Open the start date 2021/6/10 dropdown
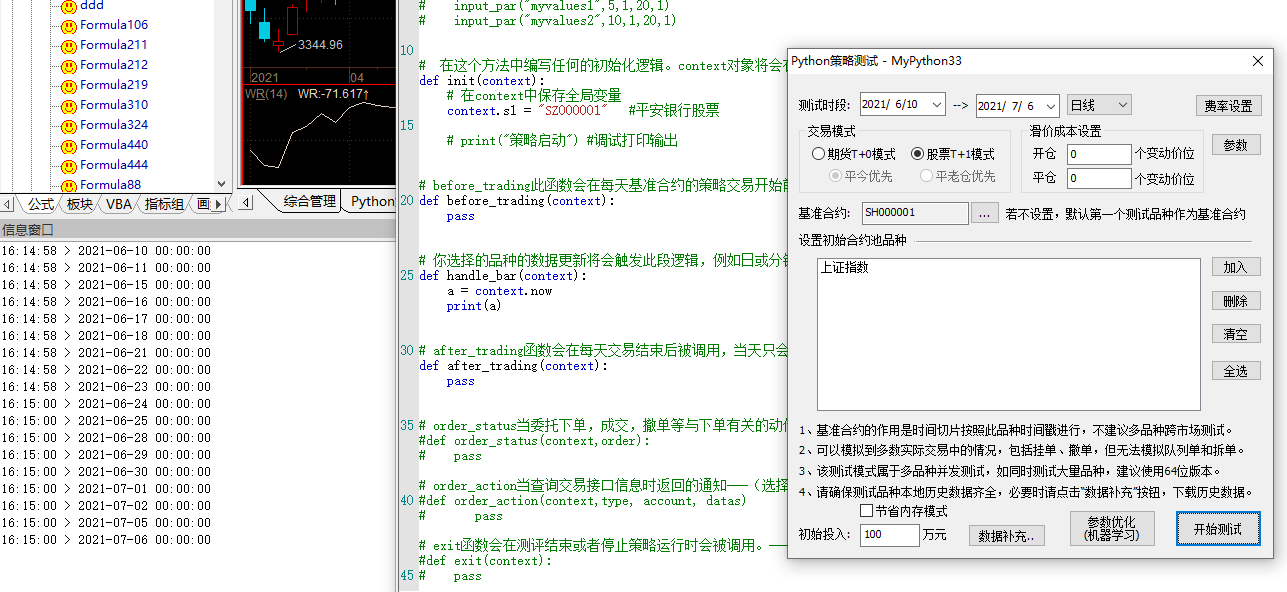 (x=937, y=105)
